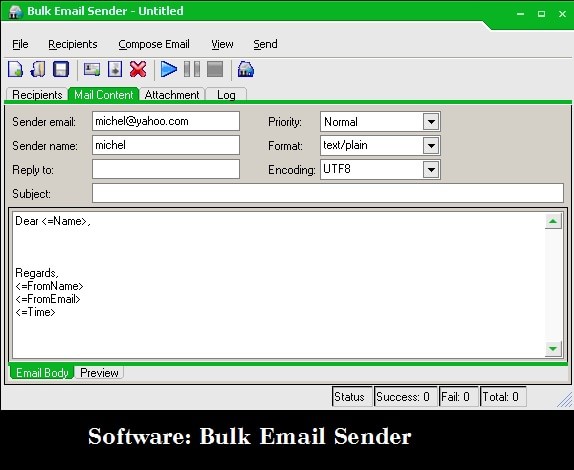This screenshot has height=470, width=574.
Task: Click the line "Dear <=Name>," in body
Action: point(53,221)
